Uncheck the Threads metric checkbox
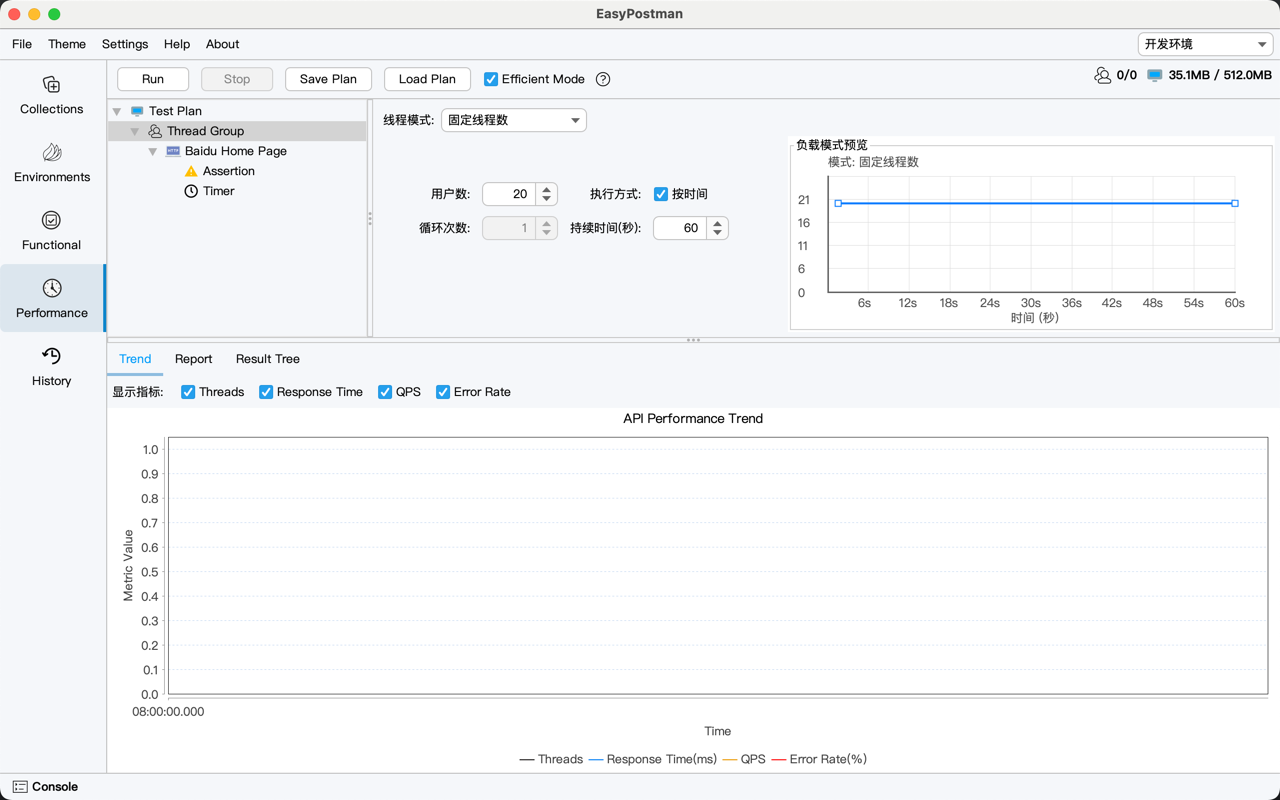Viewport: 1280px width, 800px height. click(x=188, y=392)
